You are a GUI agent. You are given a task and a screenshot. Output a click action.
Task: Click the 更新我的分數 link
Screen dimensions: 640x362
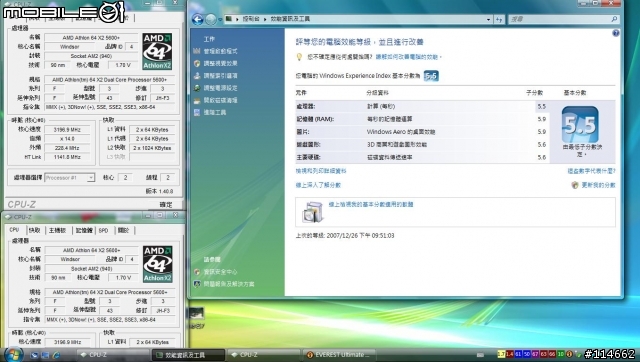(598, 185)
